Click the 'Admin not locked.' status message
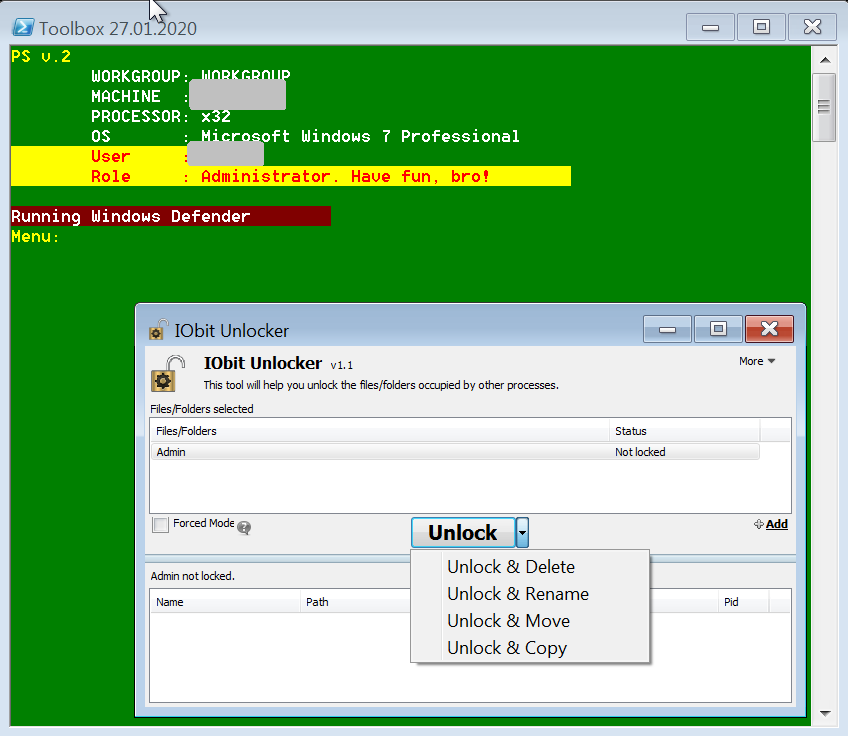848x736 pixels. [x=193, y=576]
